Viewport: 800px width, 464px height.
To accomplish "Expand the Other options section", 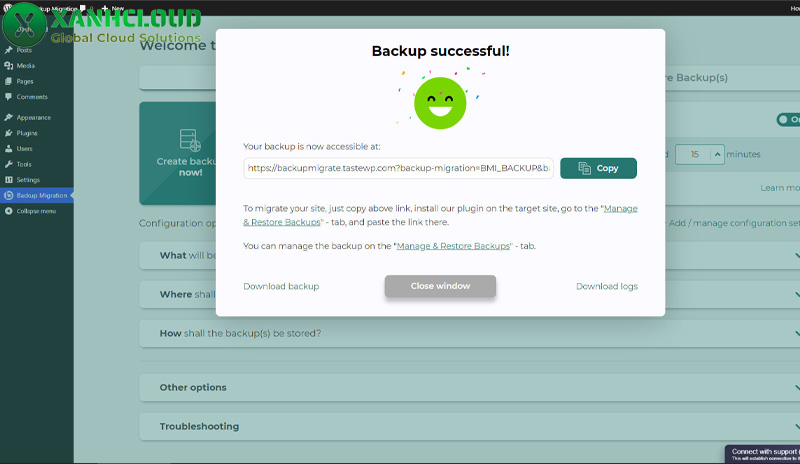I will [469, 387].
